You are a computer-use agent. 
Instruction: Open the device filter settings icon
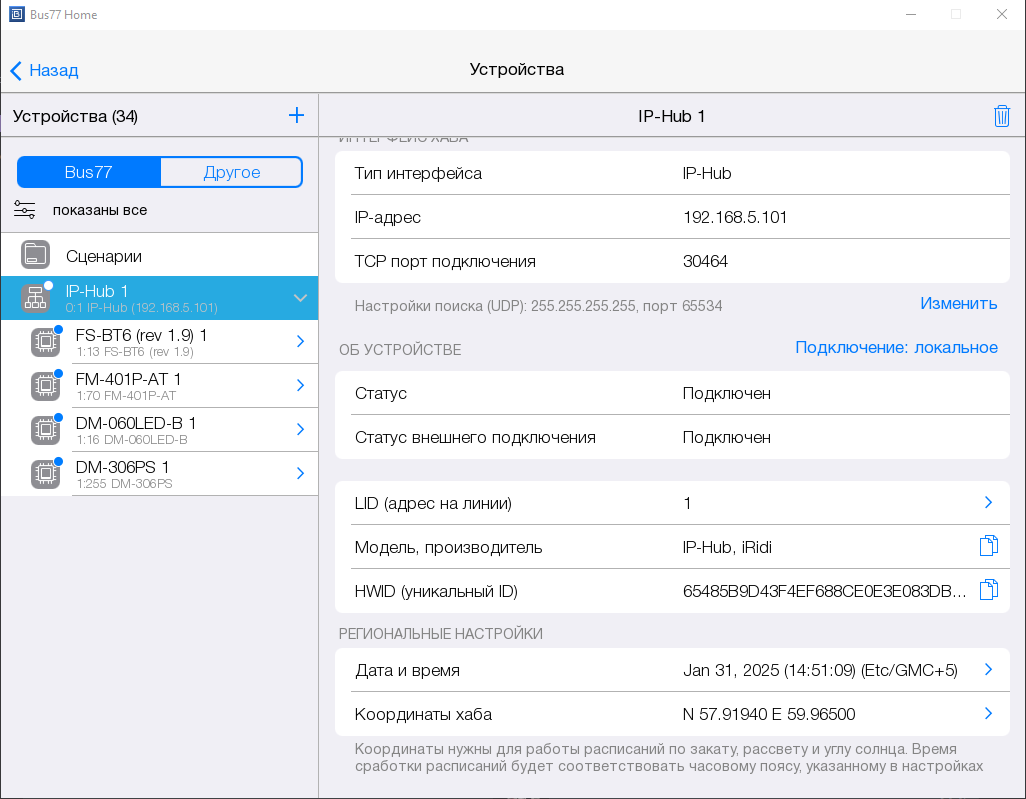tap(25, 210)
